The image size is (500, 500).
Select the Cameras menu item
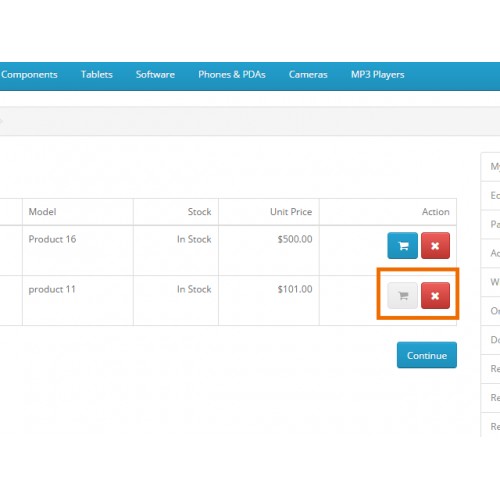308,74
